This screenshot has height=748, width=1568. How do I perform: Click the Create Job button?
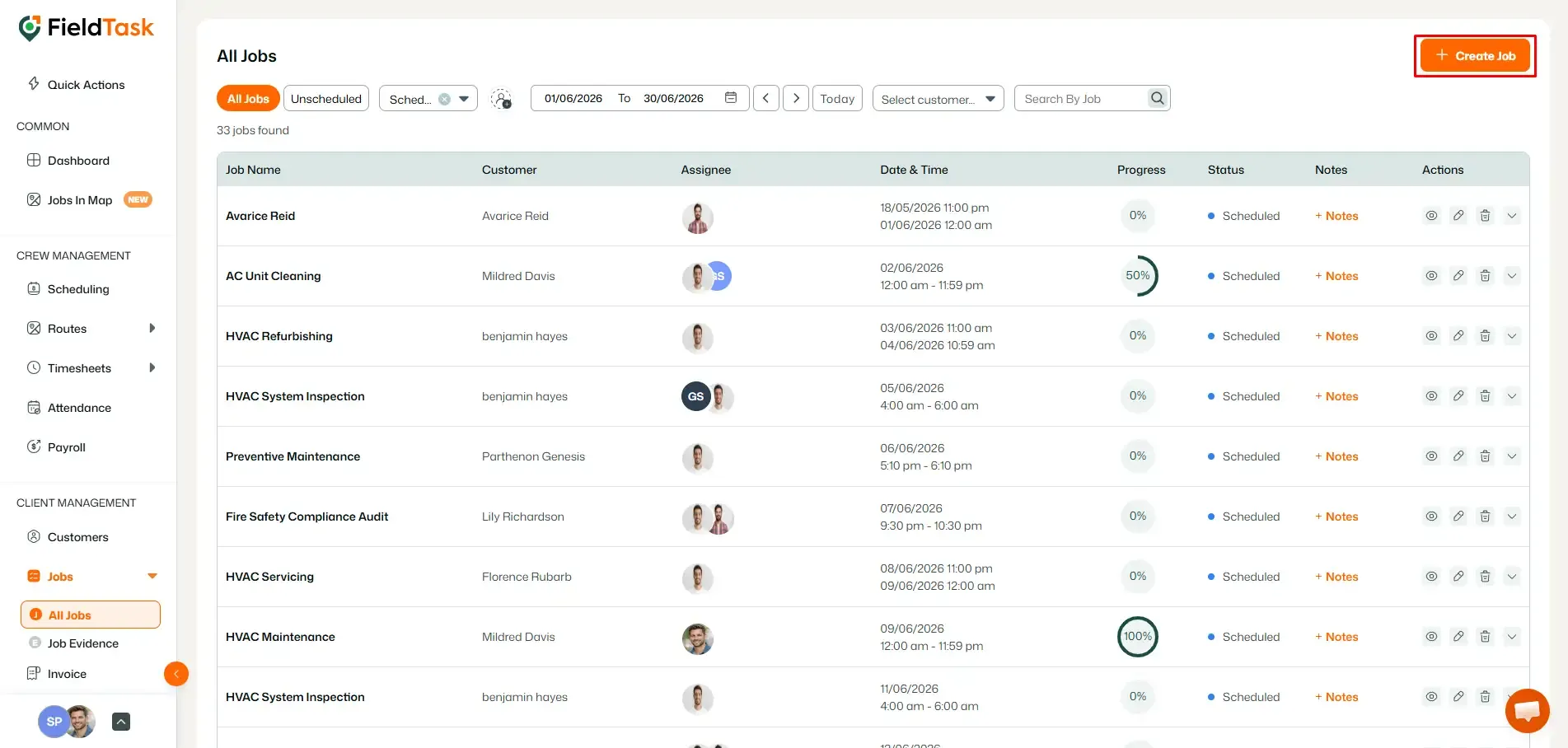pyautogui.click(x=1475, y=56)
